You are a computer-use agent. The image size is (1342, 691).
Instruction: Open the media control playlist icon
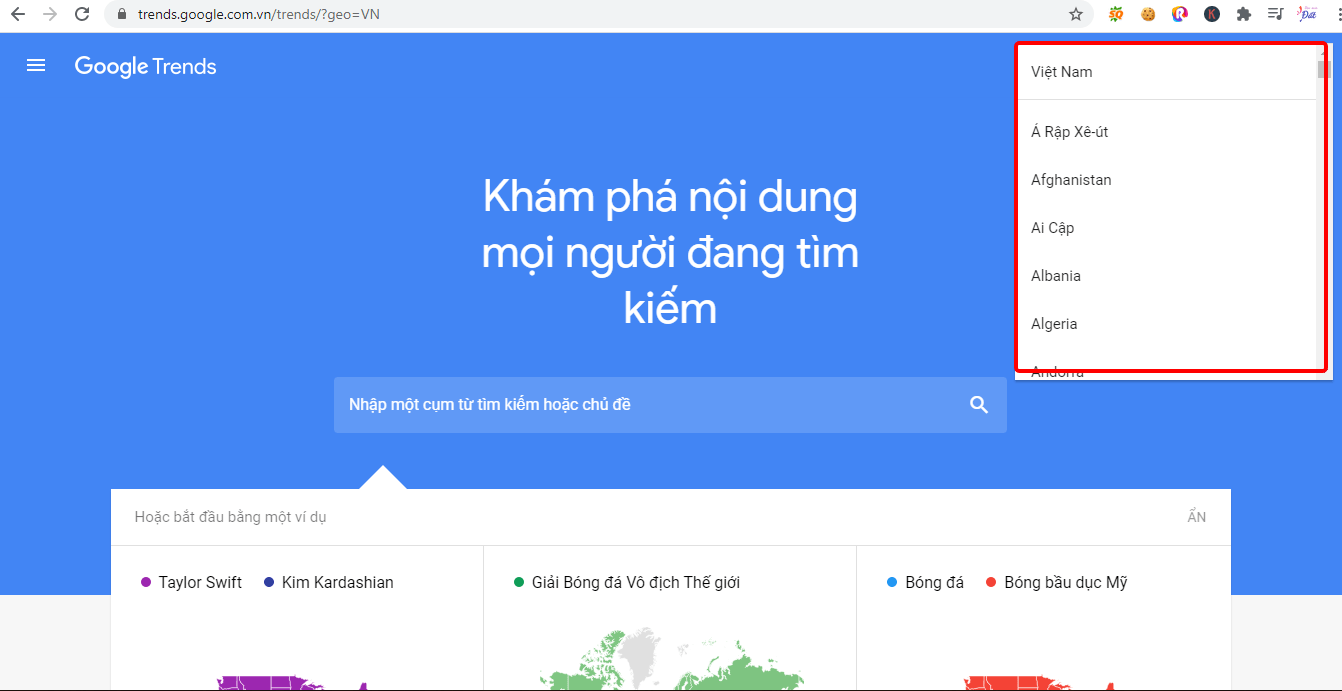pyautogui.click(x=1275, y=14)
